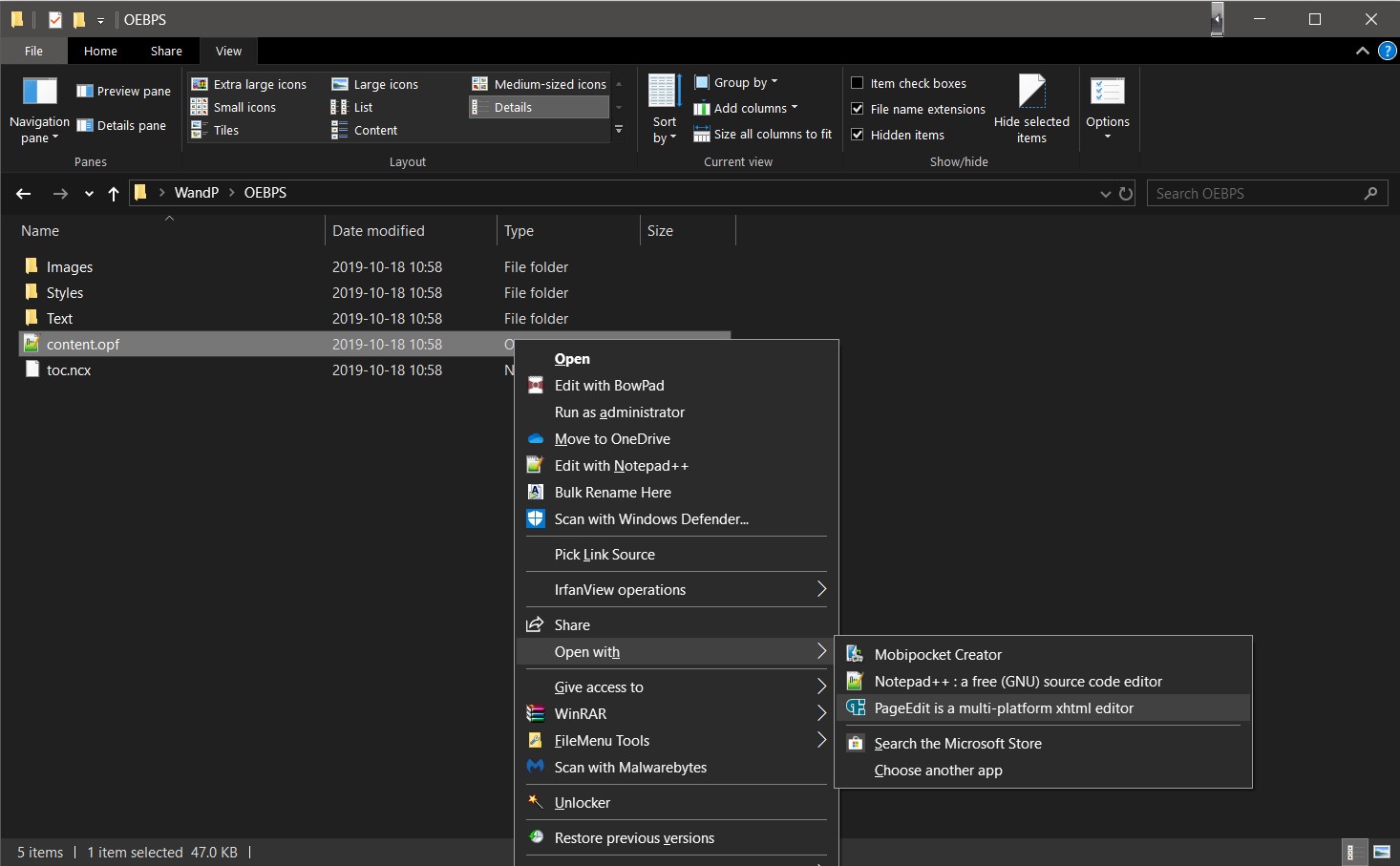Enable Item check boxes option

858,83
